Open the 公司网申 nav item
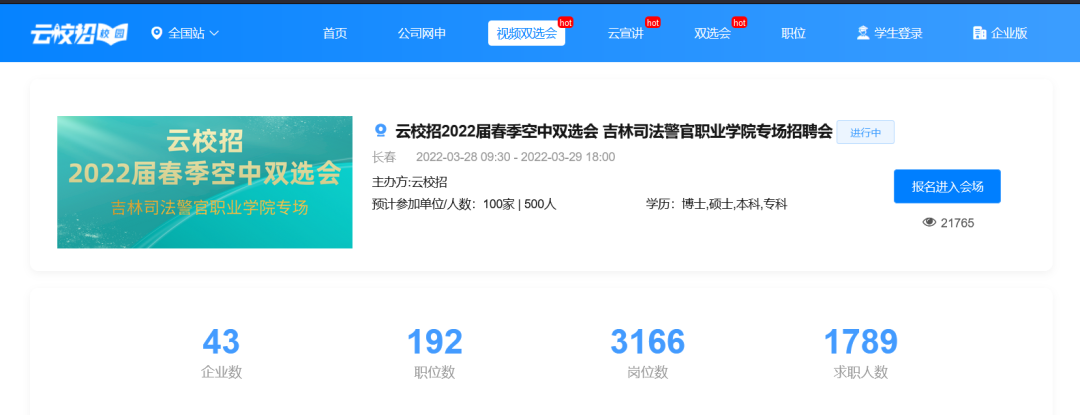Image resolution: width=1080 pixels, height=415 pixels. 421,33
